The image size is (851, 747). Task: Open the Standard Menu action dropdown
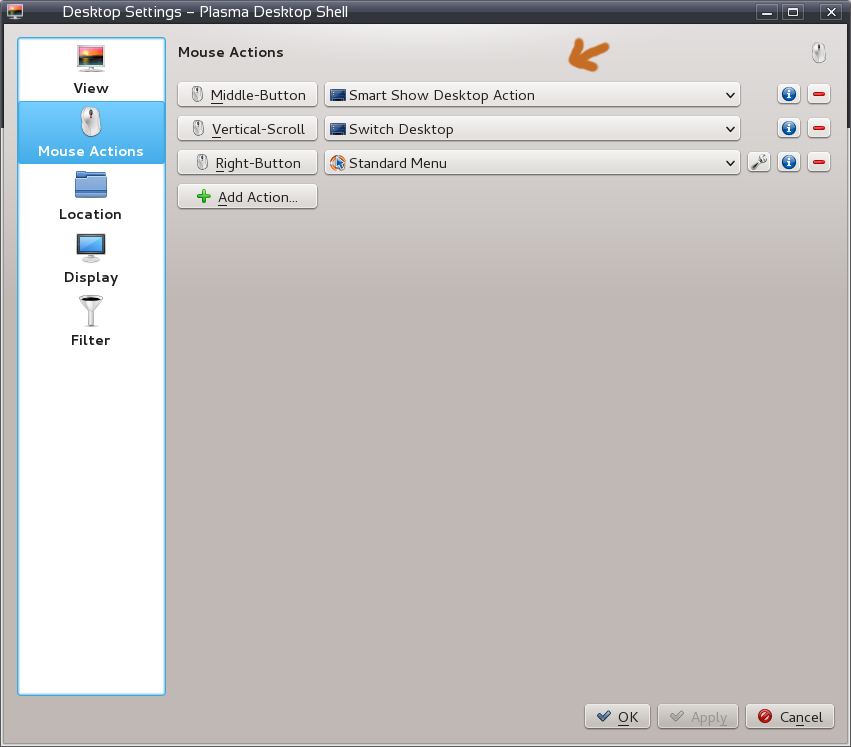point(532,163)
